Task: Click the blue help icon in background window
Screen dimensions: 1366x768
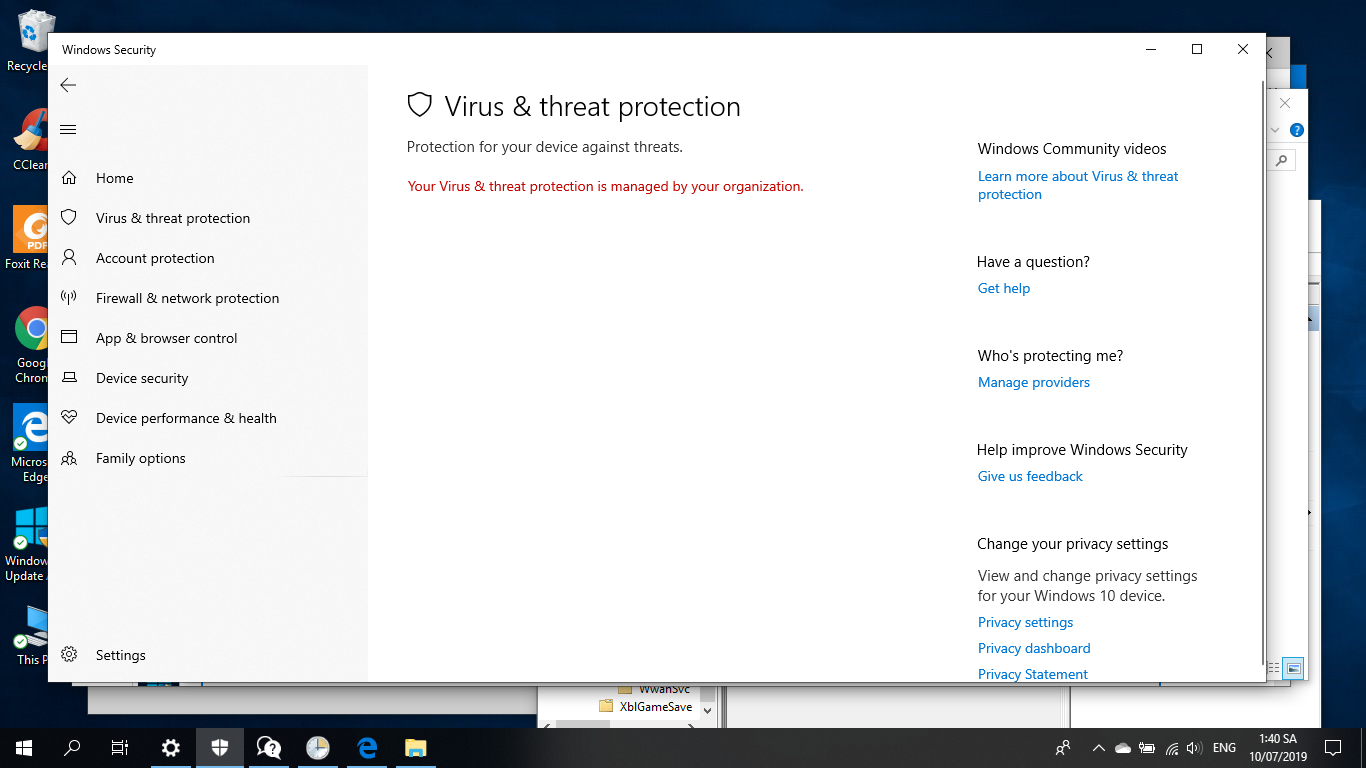Action: (1297, 130)
